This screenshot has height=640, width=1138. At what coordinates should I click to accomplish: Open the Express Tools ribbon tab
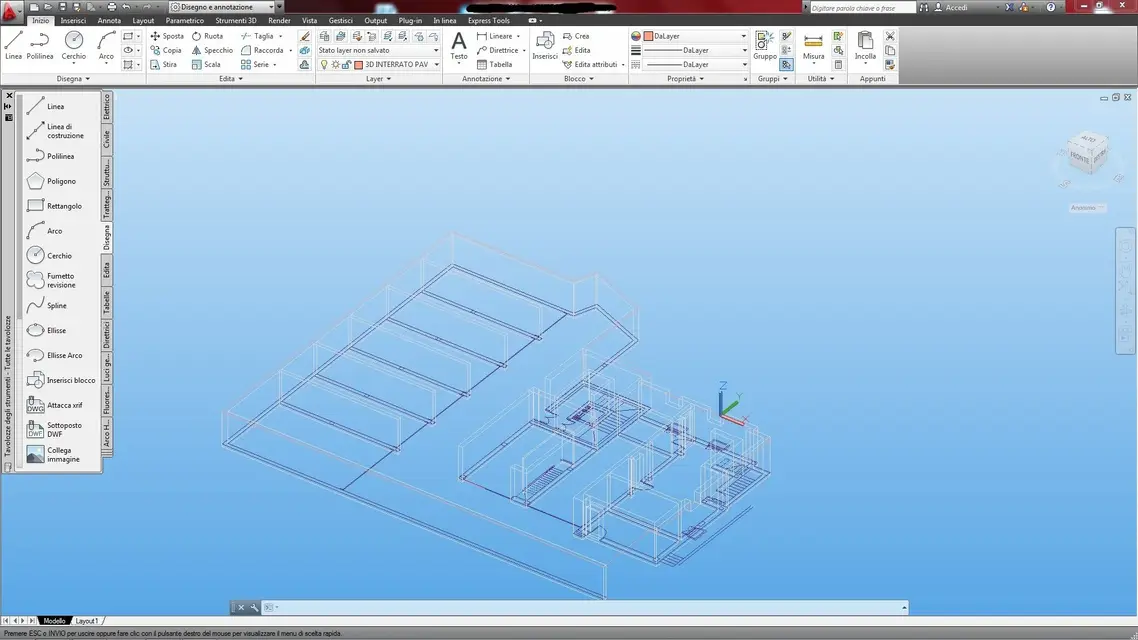click(x=488, y=20)
